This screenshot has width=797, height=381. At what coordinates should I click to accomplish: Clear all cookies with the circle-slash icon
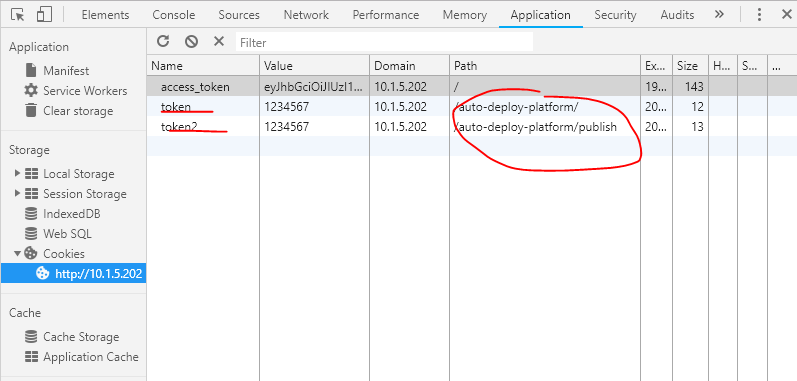pos(191,42)
